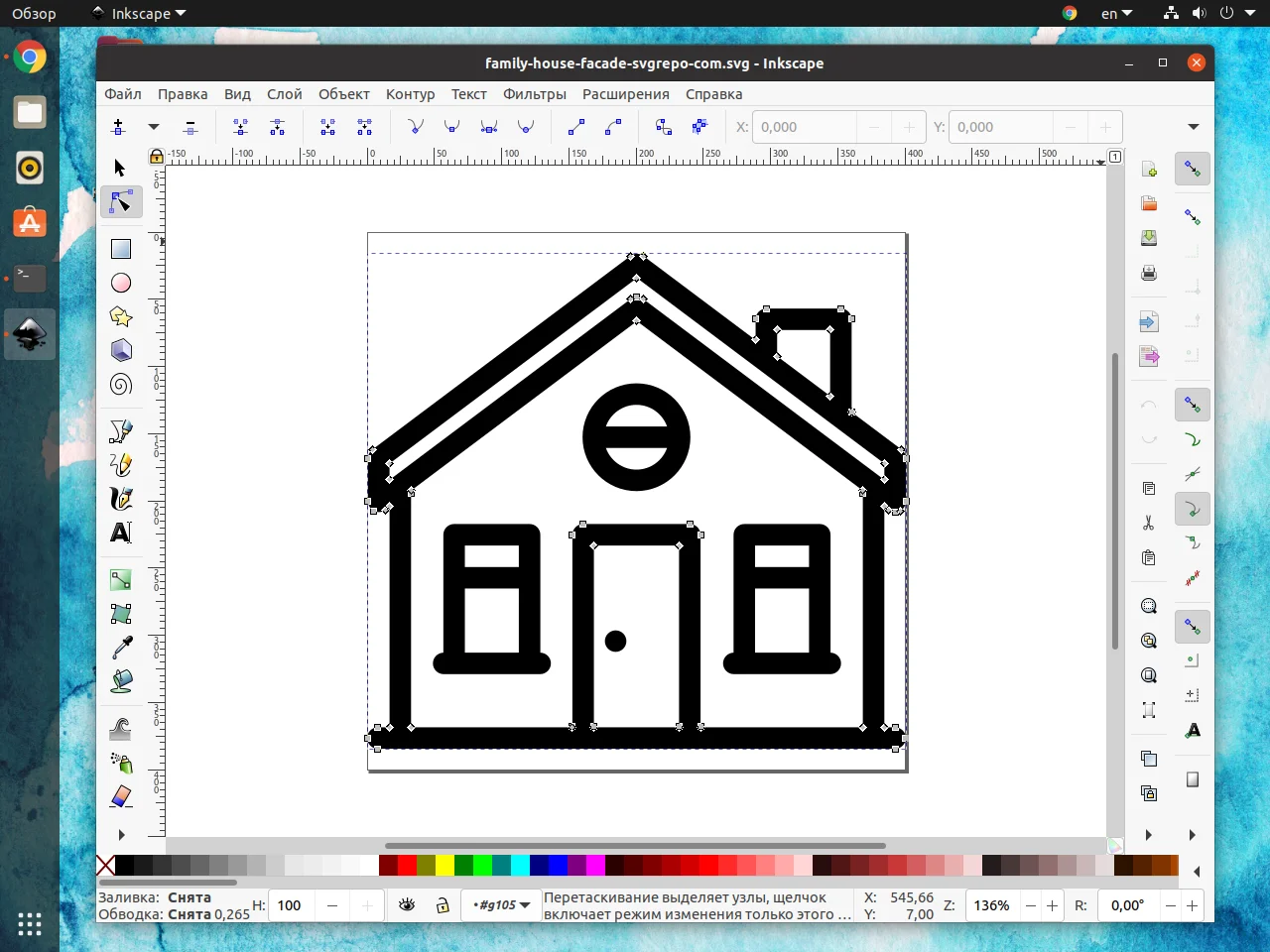Viewport: 1270px width, 952px height.
Task: Click the print document icon
Action: click(x=1149, y=273)
